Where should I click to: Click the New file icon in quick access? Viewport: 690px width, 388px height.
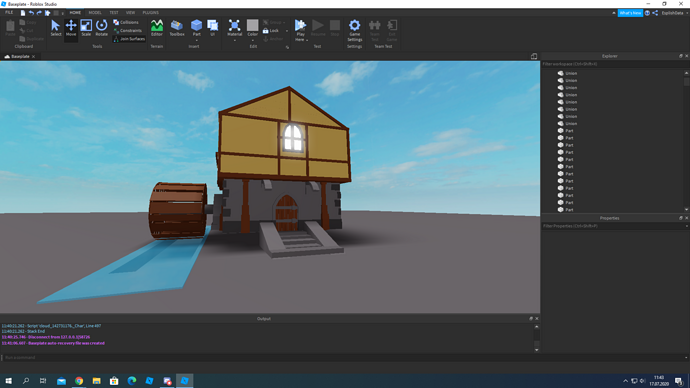tap(23, 13)
